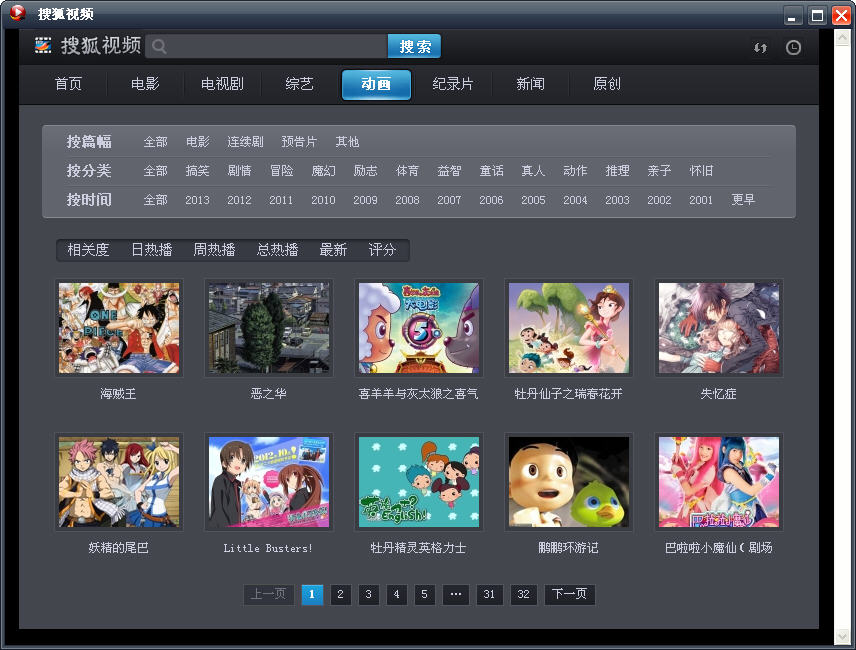Select the 动画 animation tab

376,85
